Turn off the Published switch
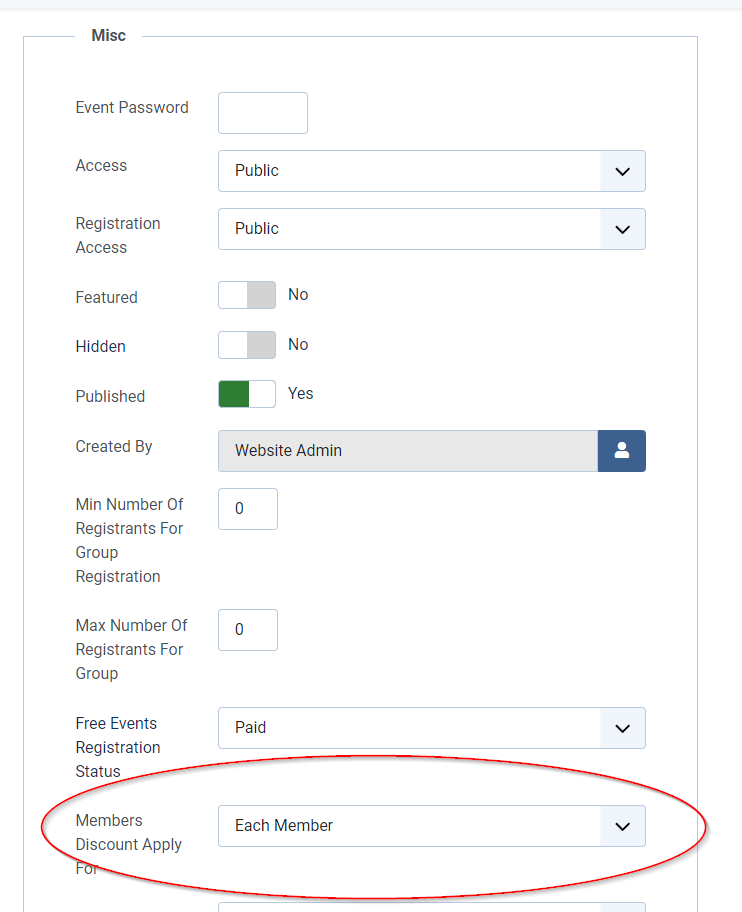Screen dimensions: 742x912 [x=247, y=394]
